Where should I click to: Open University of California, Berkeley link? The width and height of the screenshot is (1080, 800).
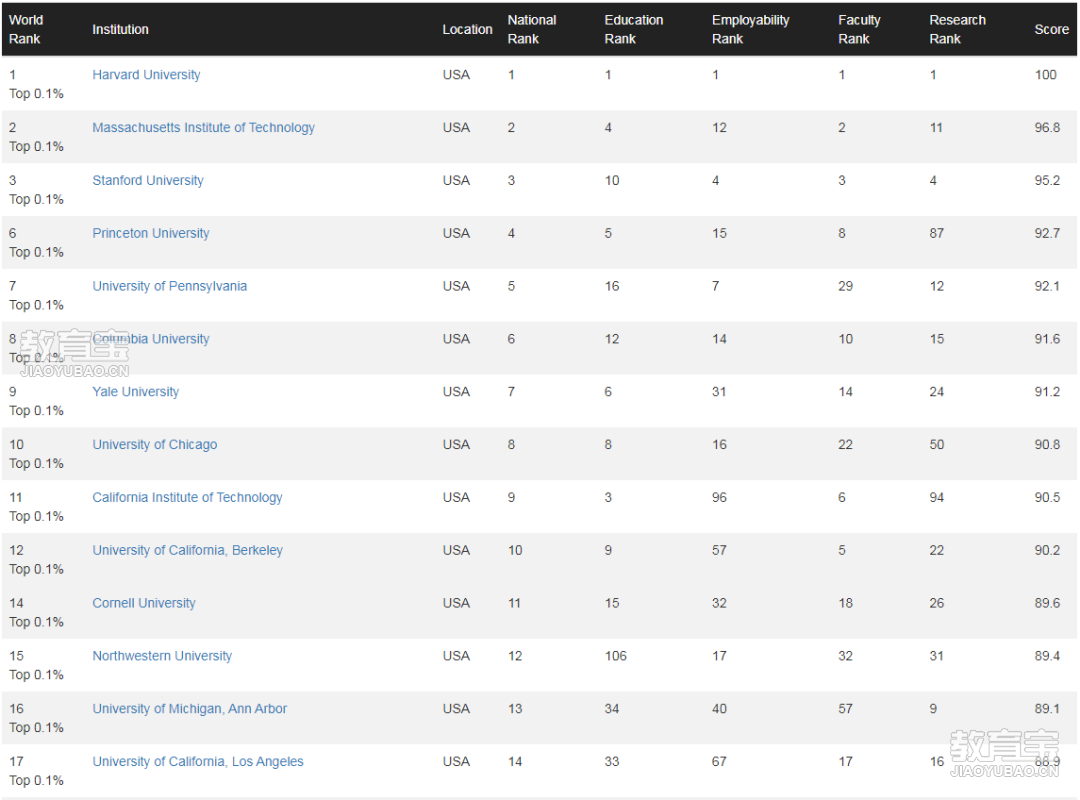[187, 550]
